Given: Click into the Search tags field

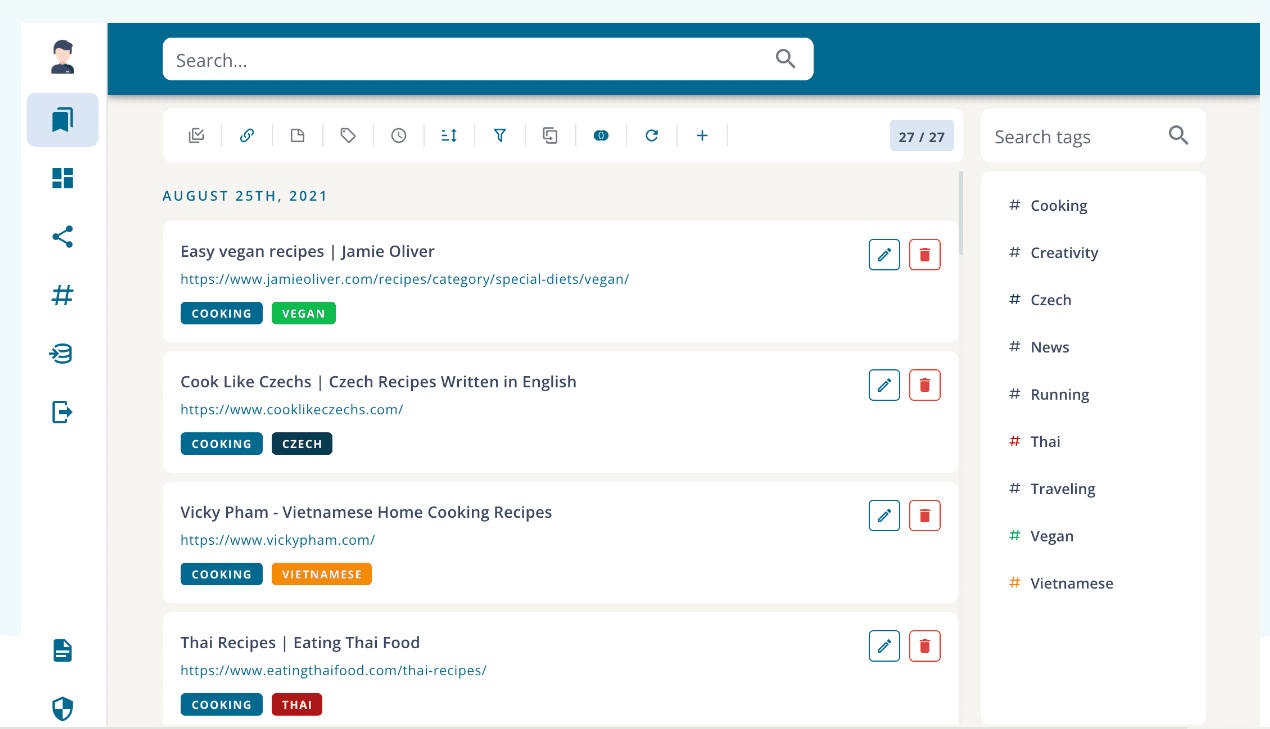Looking at the screenshot, I should 1075,137.
